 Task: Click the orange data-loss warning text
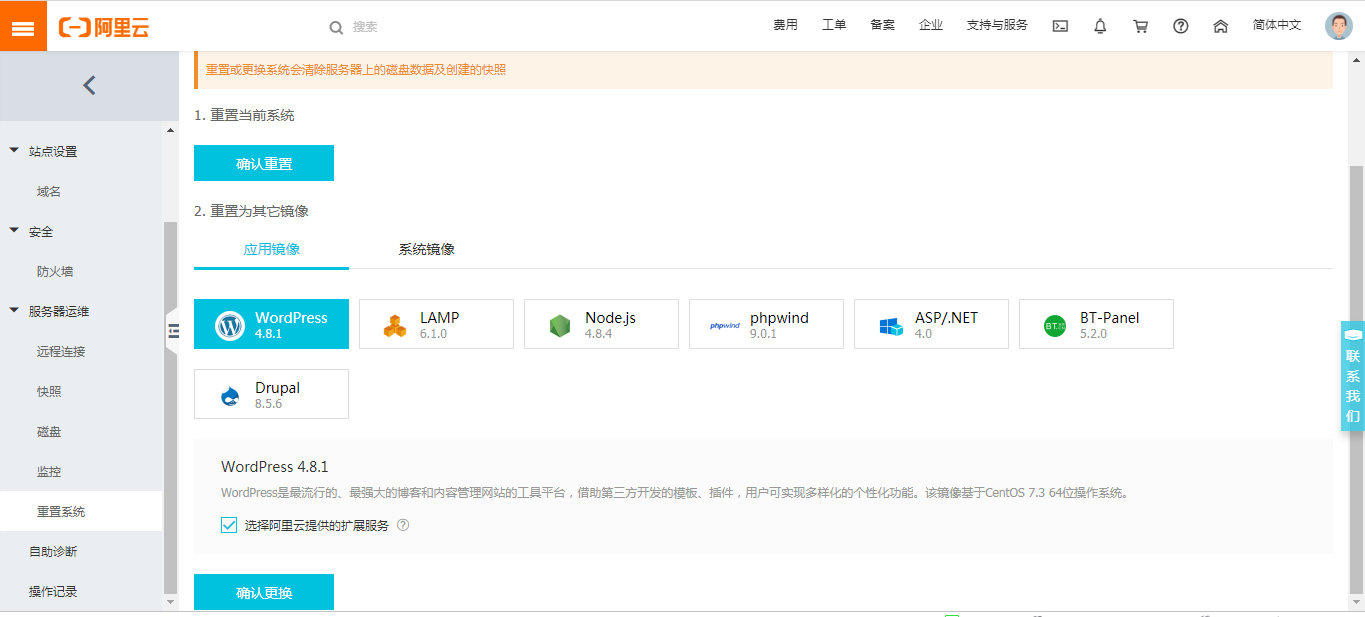tap(356, 70)
